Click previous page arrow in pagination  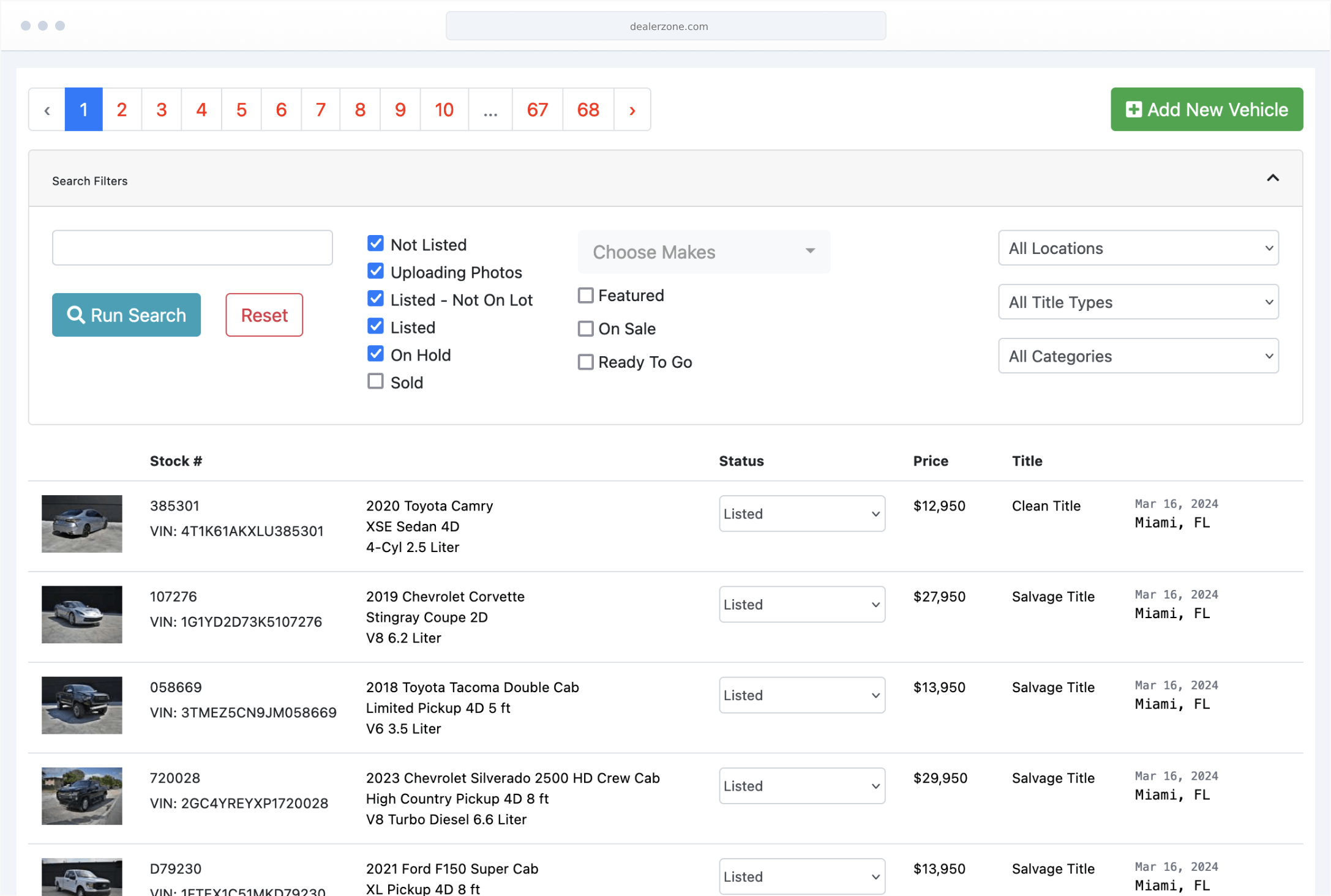(47, 110)
